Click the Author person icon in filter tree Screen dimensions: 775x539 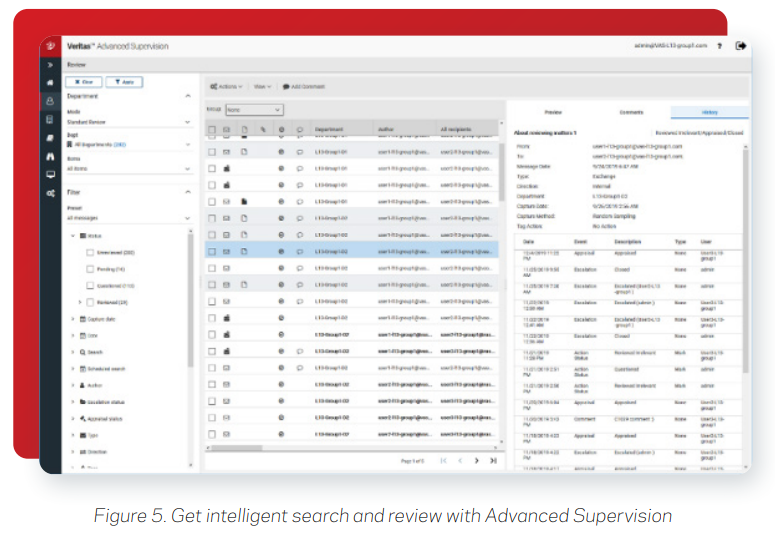pyautogui.click(x=83, y=385)
